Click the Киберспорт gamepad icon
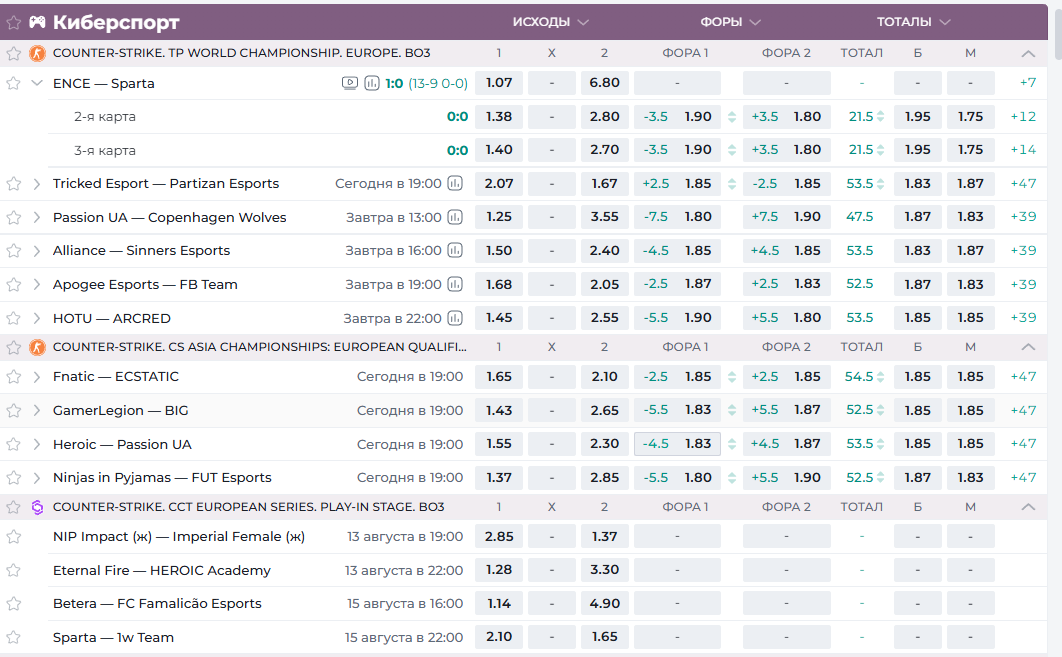 coord(37,22)
